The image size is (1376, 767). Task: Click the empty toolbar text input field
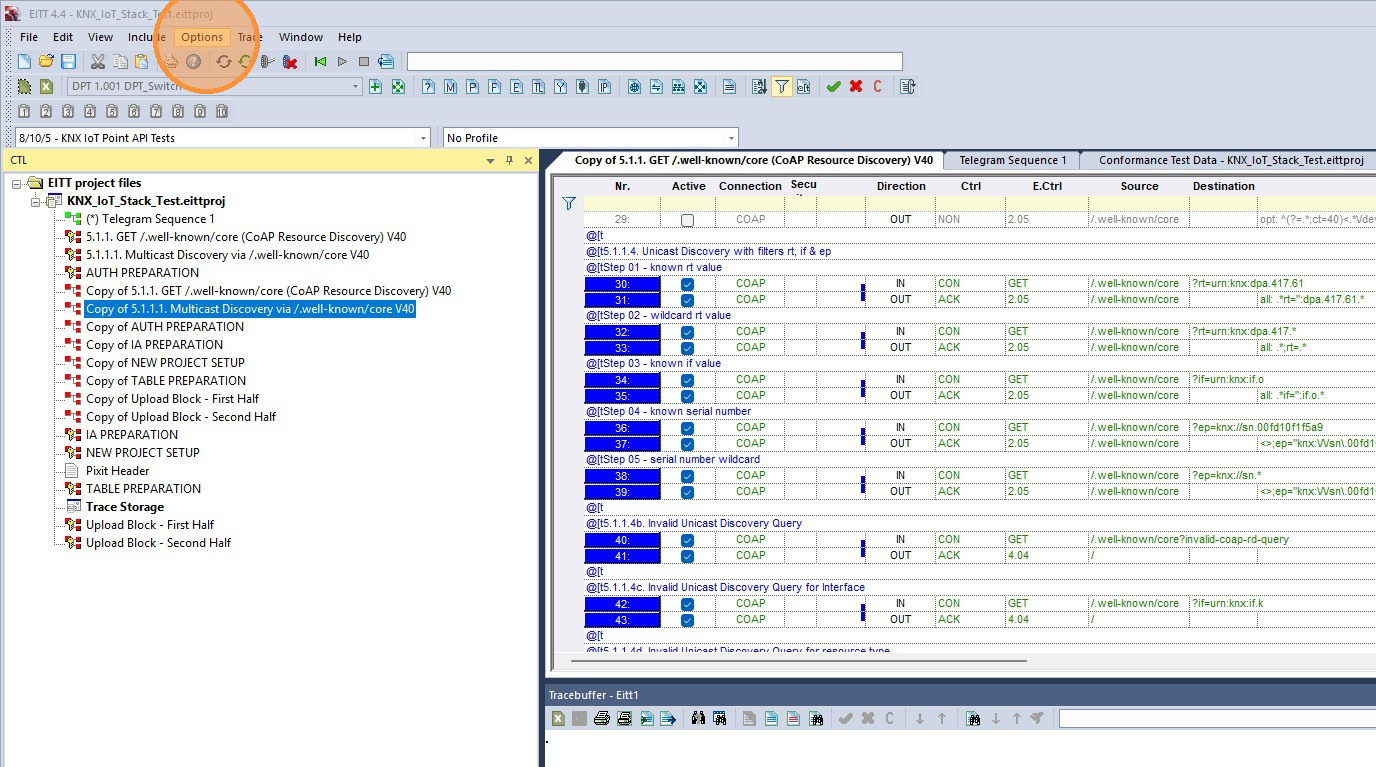click(654, 62)
